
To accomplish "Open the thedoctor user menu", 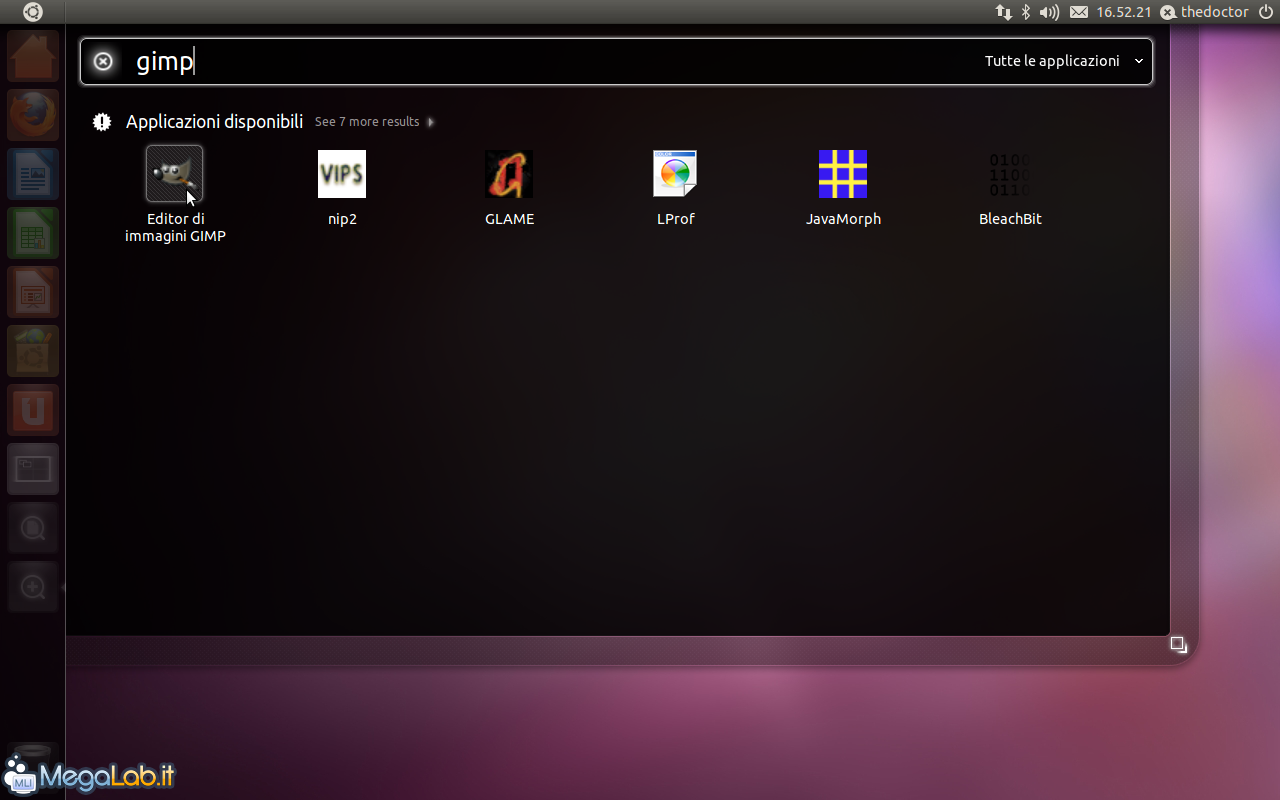I will pos(1205,12).
